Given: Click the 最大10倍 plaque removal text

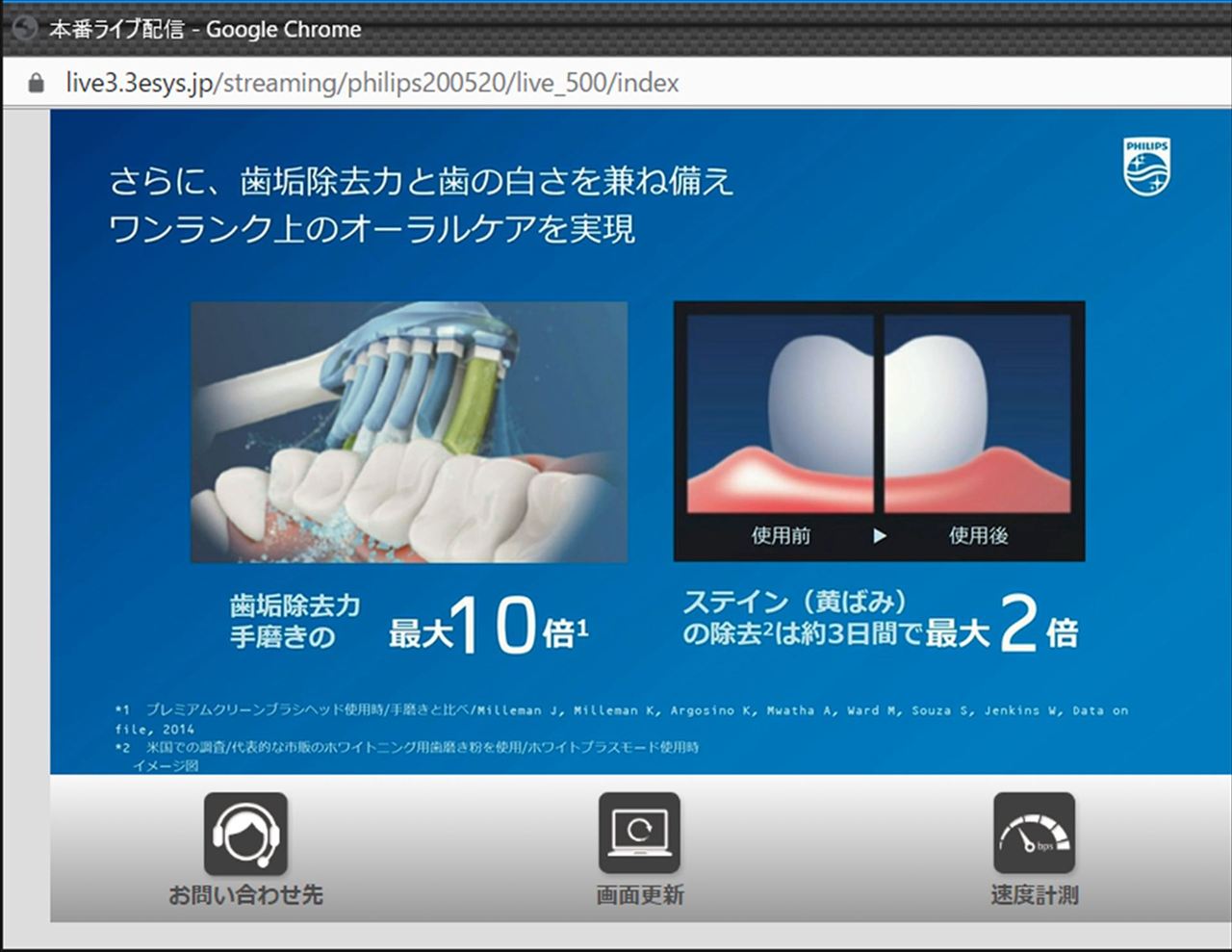Looking at the screenshot, I should pos(487,628).
